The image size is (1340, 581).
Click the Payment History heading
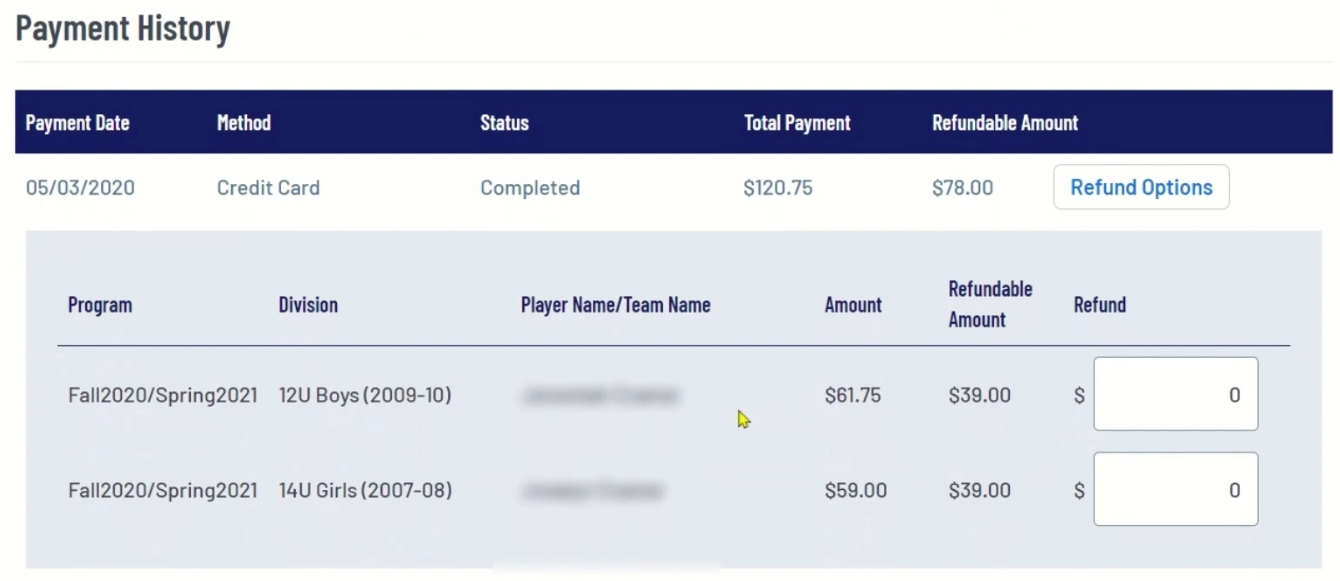click(x=123, y=28)
